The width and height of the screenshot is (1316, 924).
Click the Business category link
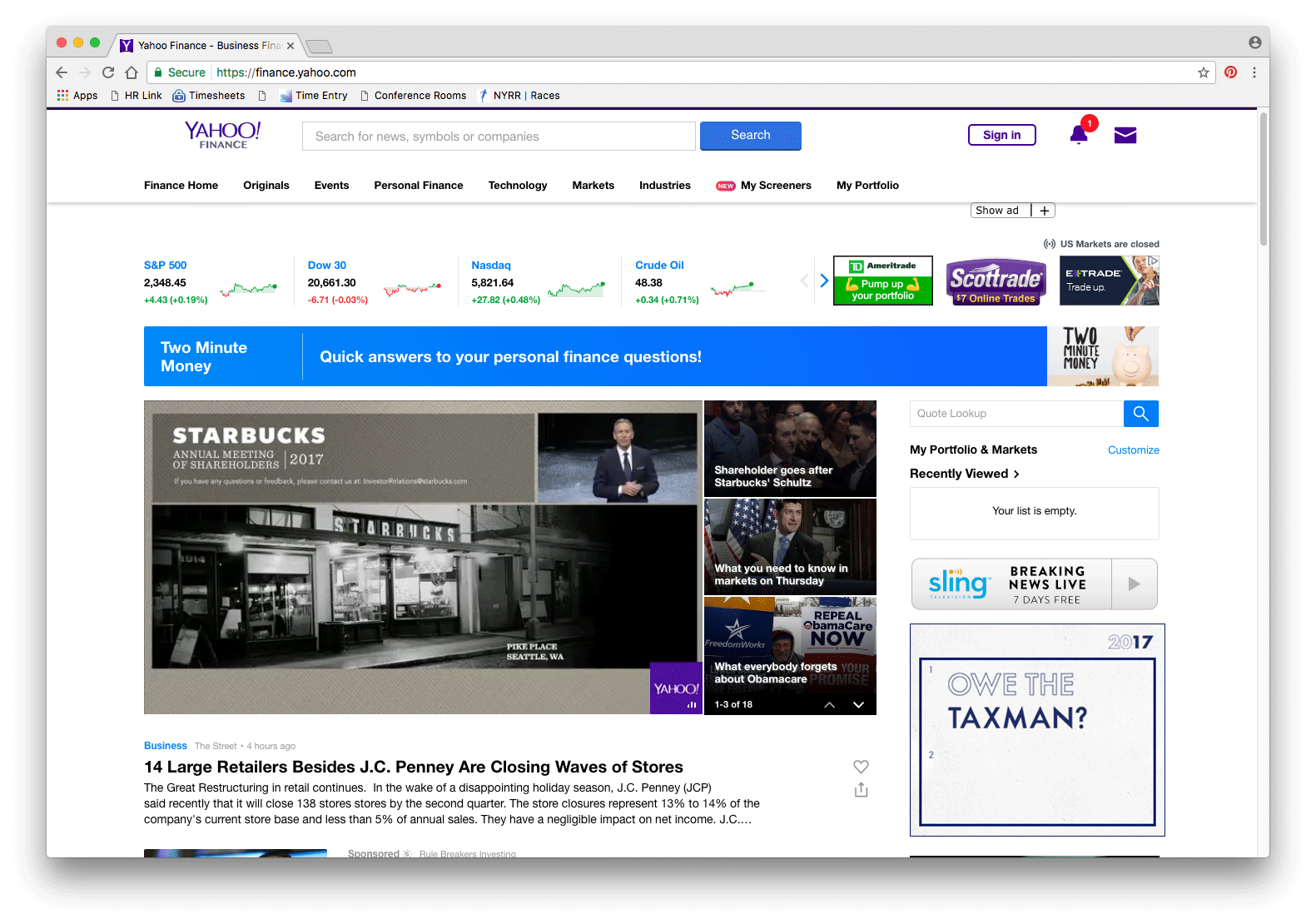pyautogui.click(x=166, y=746)
